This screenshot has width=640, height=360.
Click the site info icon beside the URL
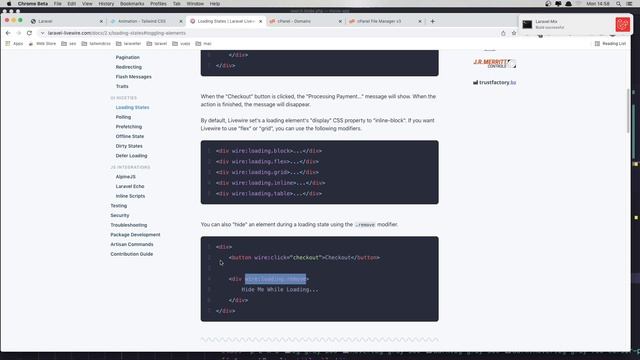(x=42, y=33)
